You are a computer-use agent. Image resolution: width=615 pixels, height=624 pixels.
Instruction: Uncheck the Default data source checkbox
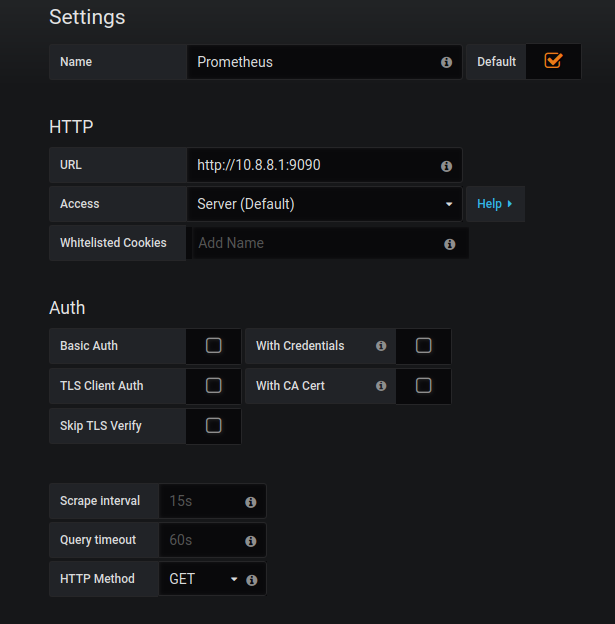coord(553,61)
